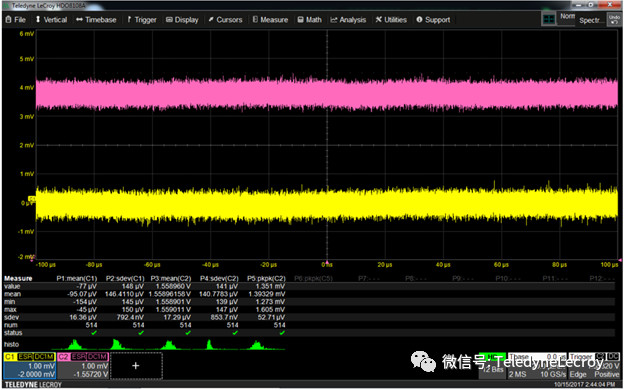
Task: Open the C1 channel descriptor box
Action: click(x=30, y=365)
